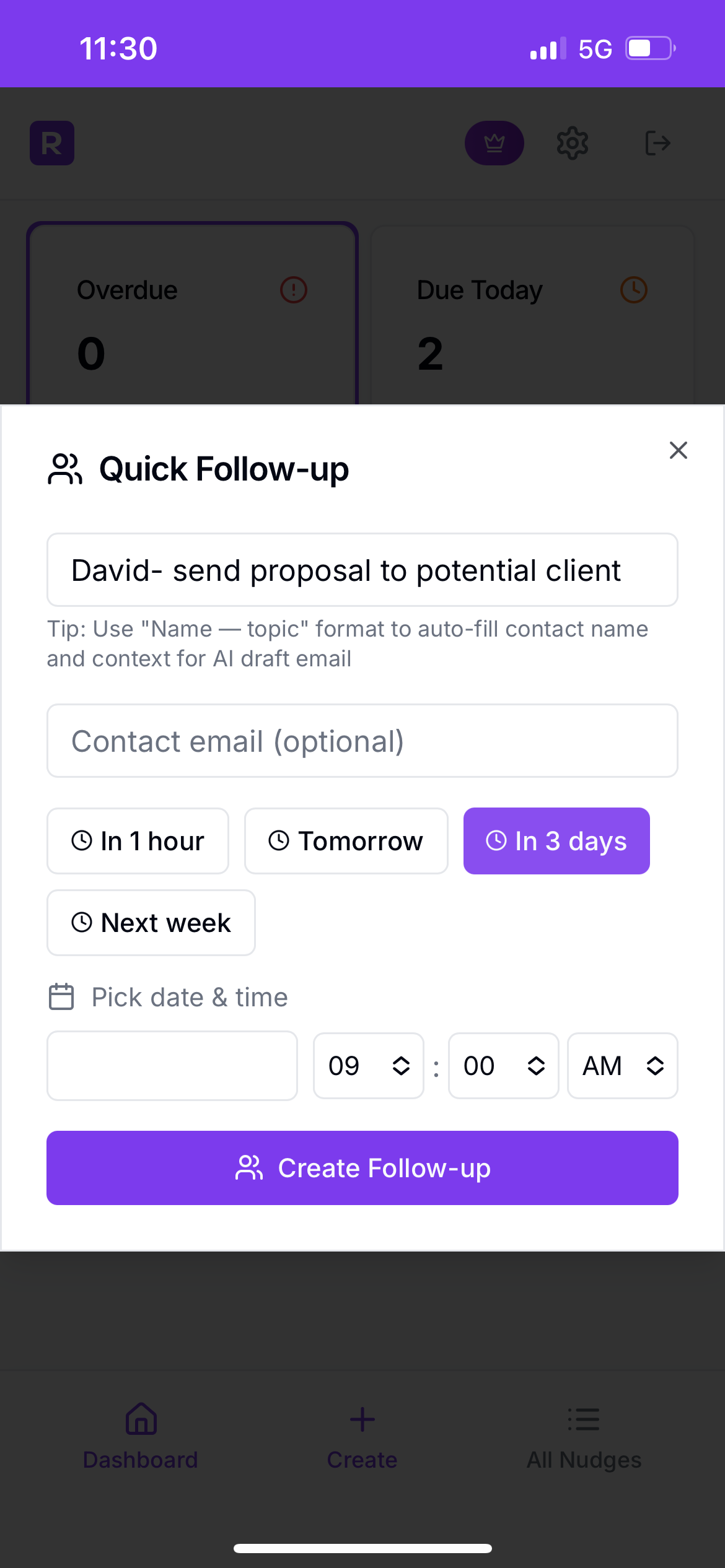Open the hour stepper showing 09
The image size is (725, 1568).
368,1066
